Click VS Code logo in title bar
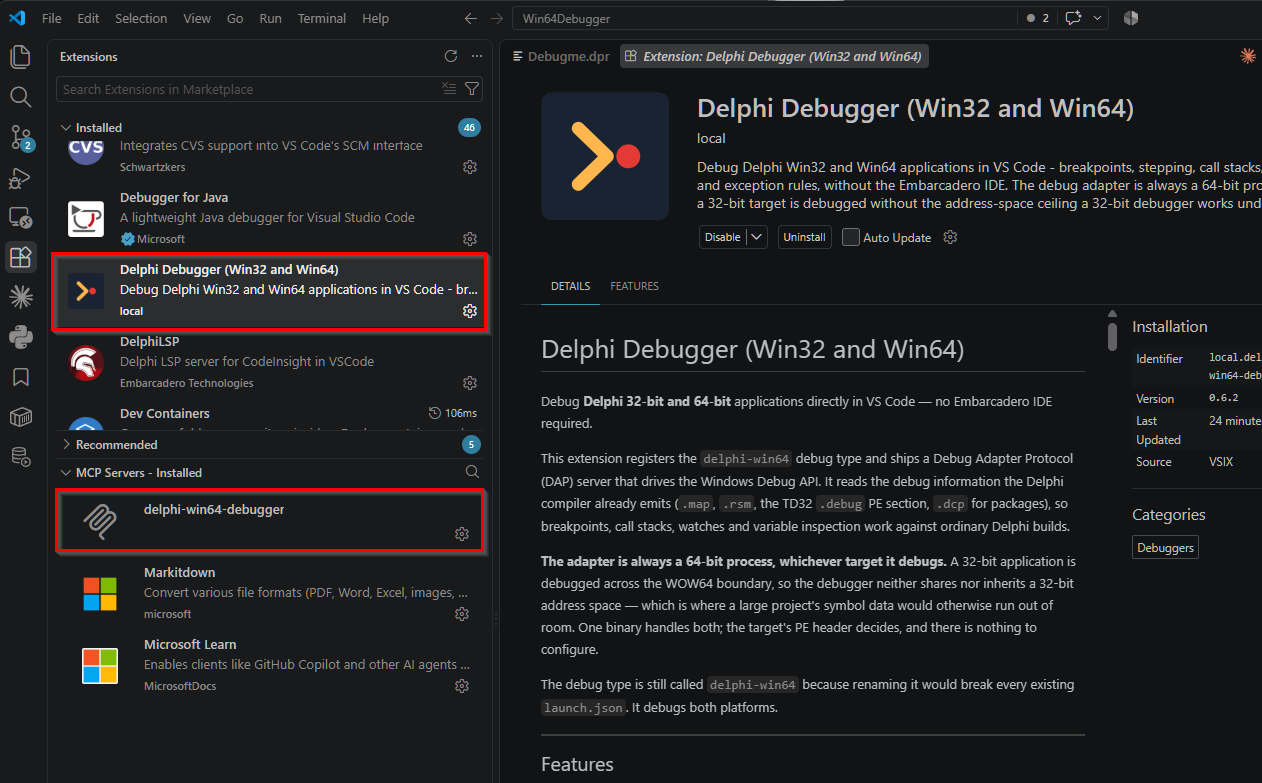Screen dimensions: 1262x783 [x=17, y=18]
